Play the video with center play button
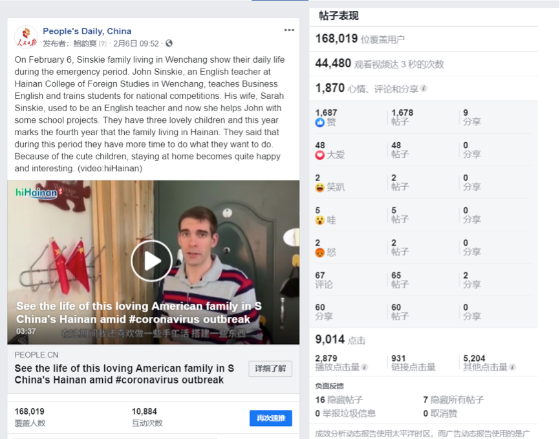The image size is (560, 439). pyautogui.click(x=152, y=261)
